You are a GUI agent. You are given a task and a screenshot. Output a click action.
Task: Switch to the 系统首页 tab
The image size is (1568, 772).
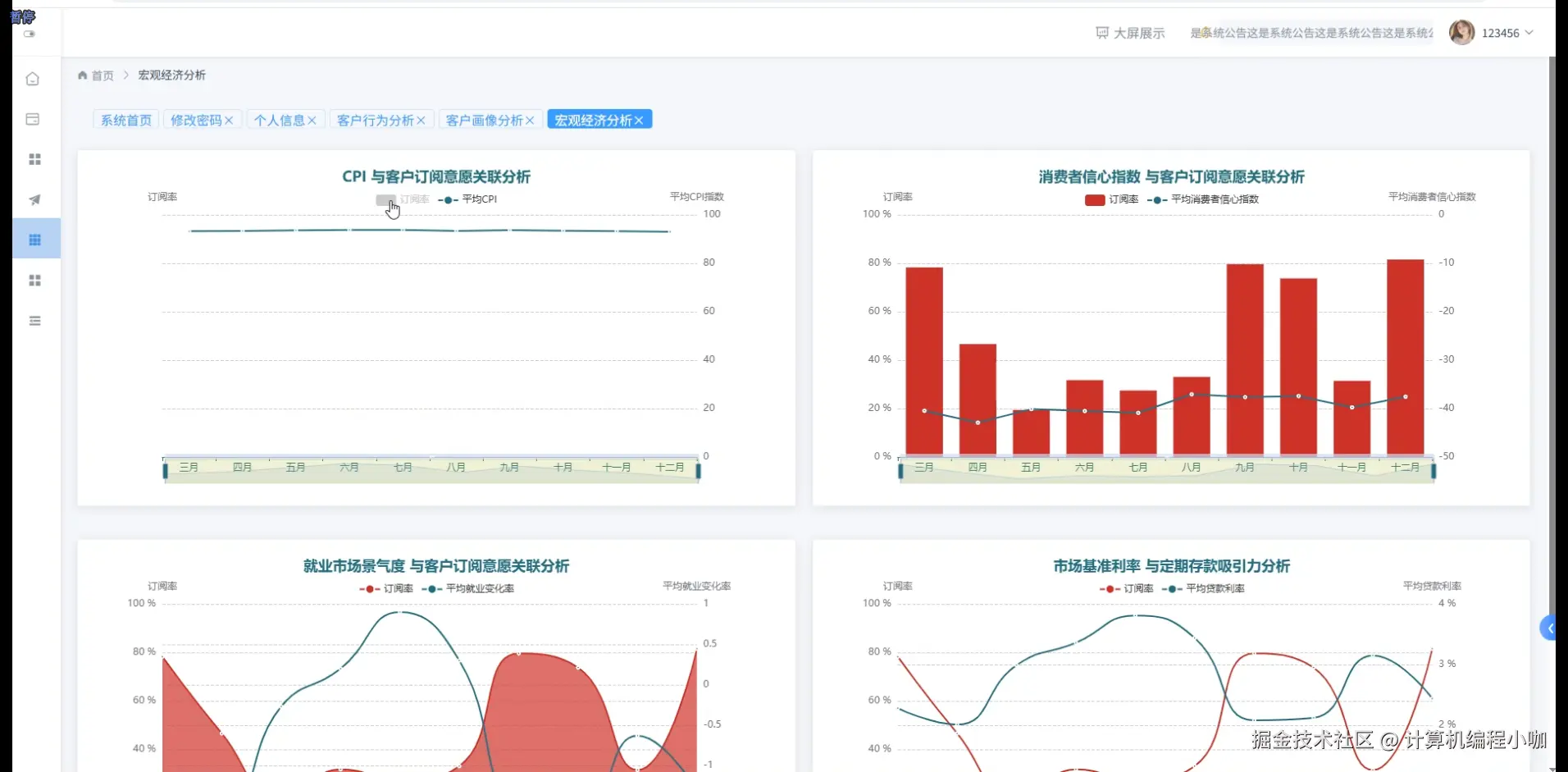126,120
